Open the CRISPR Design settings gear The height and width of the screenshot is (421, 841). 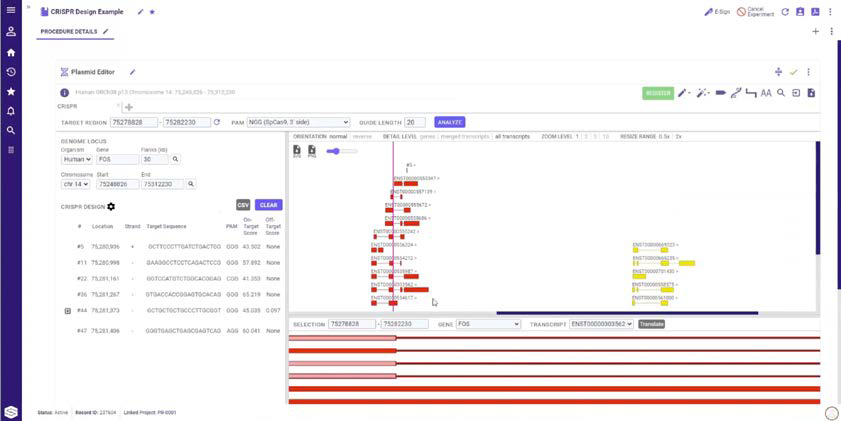111,206
